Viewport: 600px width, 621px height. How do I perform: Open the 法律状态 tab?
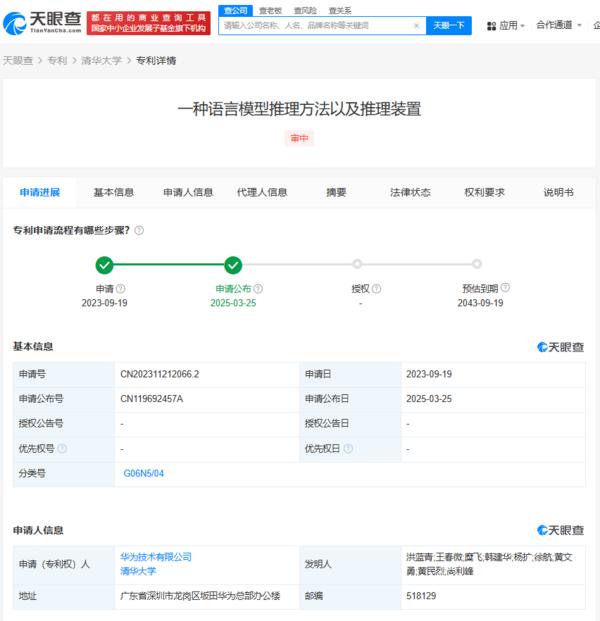click(x=410, y=192)
